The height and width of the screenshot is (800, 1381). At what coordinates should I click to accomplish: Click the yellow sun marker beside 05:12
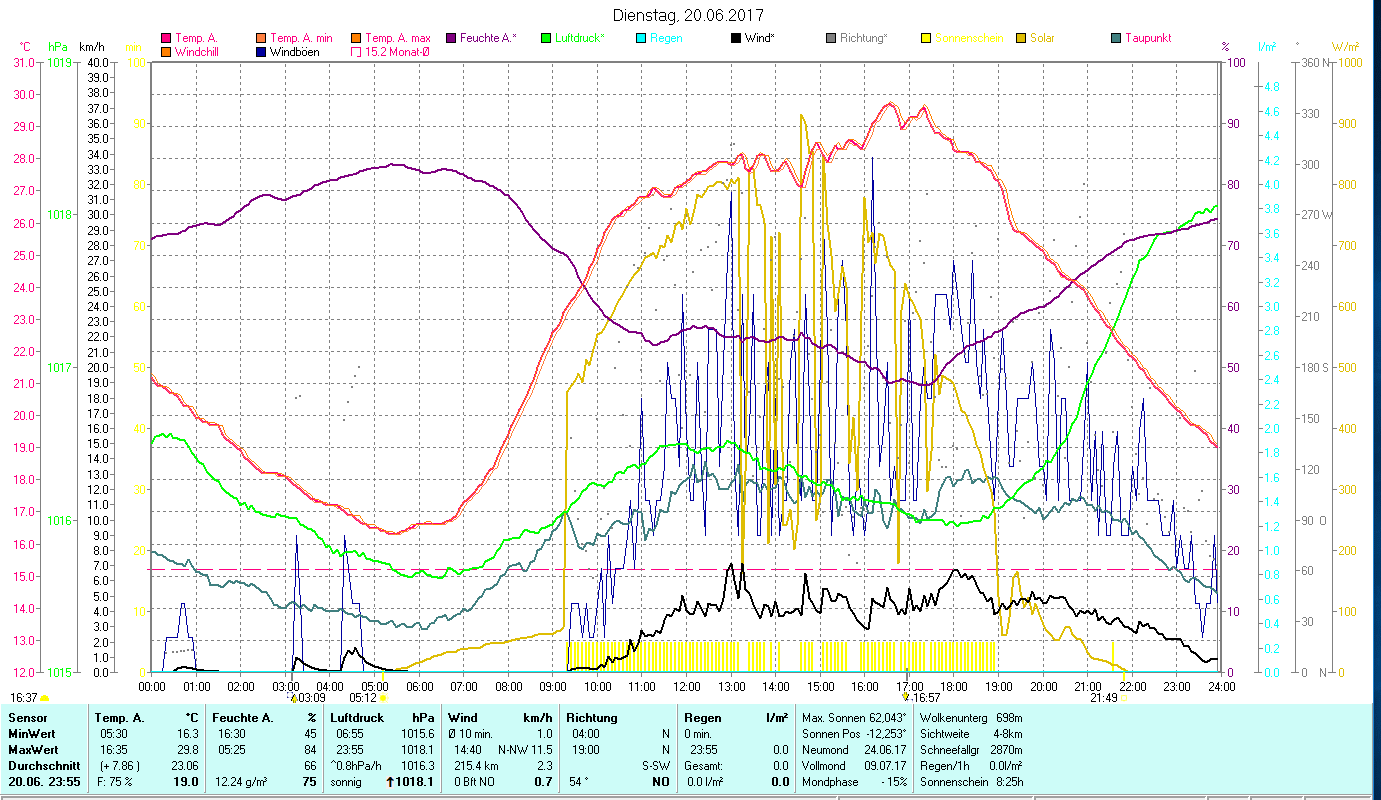point(383,698)
